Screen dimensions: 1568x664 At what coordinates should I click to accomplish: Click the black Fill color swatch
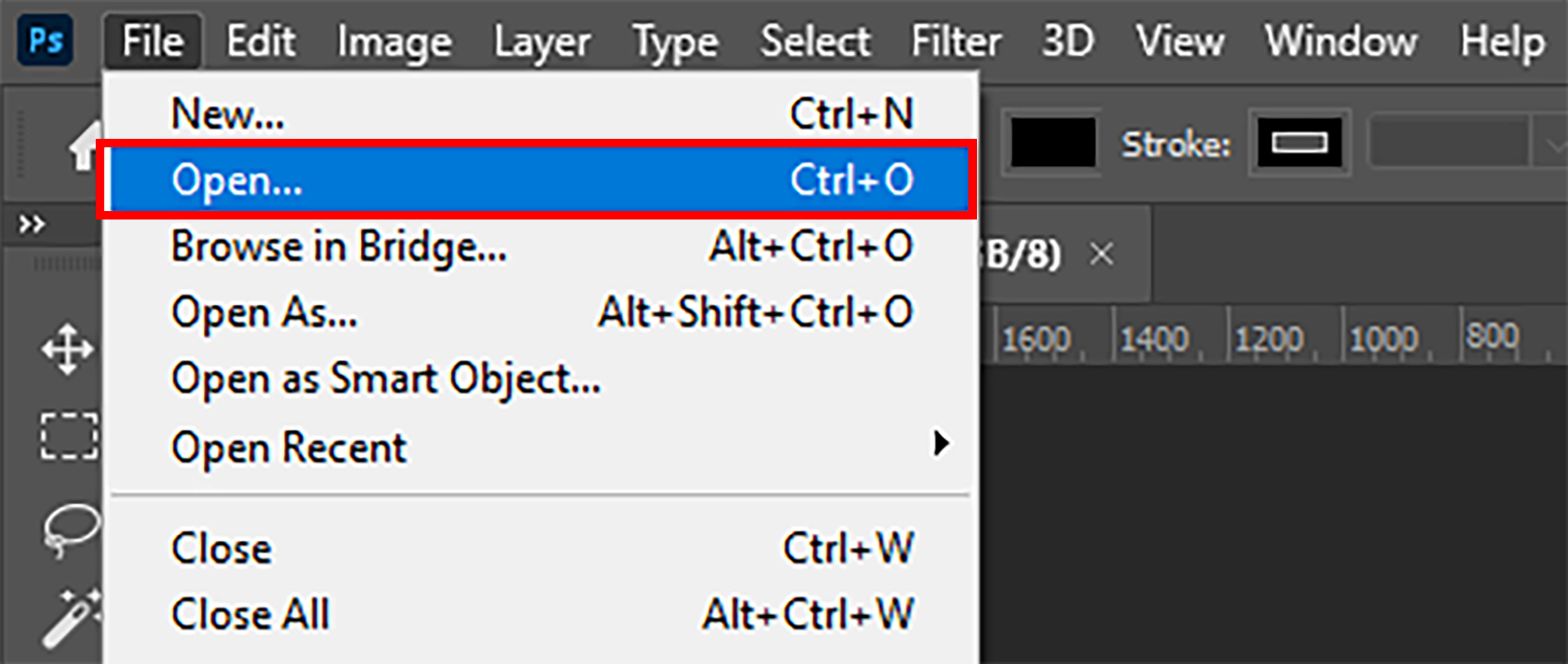[x=1052, y=143]
